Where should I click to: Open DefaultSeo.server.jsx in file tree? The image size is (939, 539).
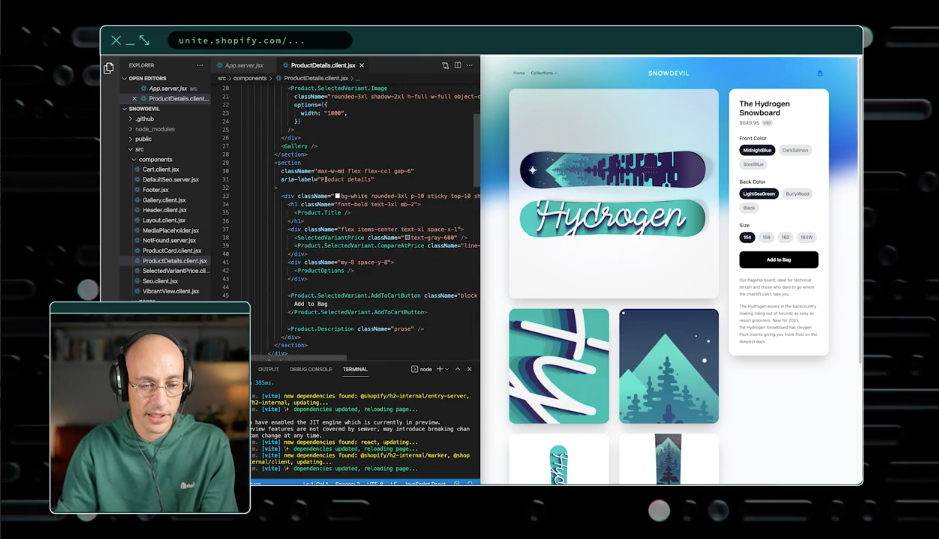tap(171, 180)
